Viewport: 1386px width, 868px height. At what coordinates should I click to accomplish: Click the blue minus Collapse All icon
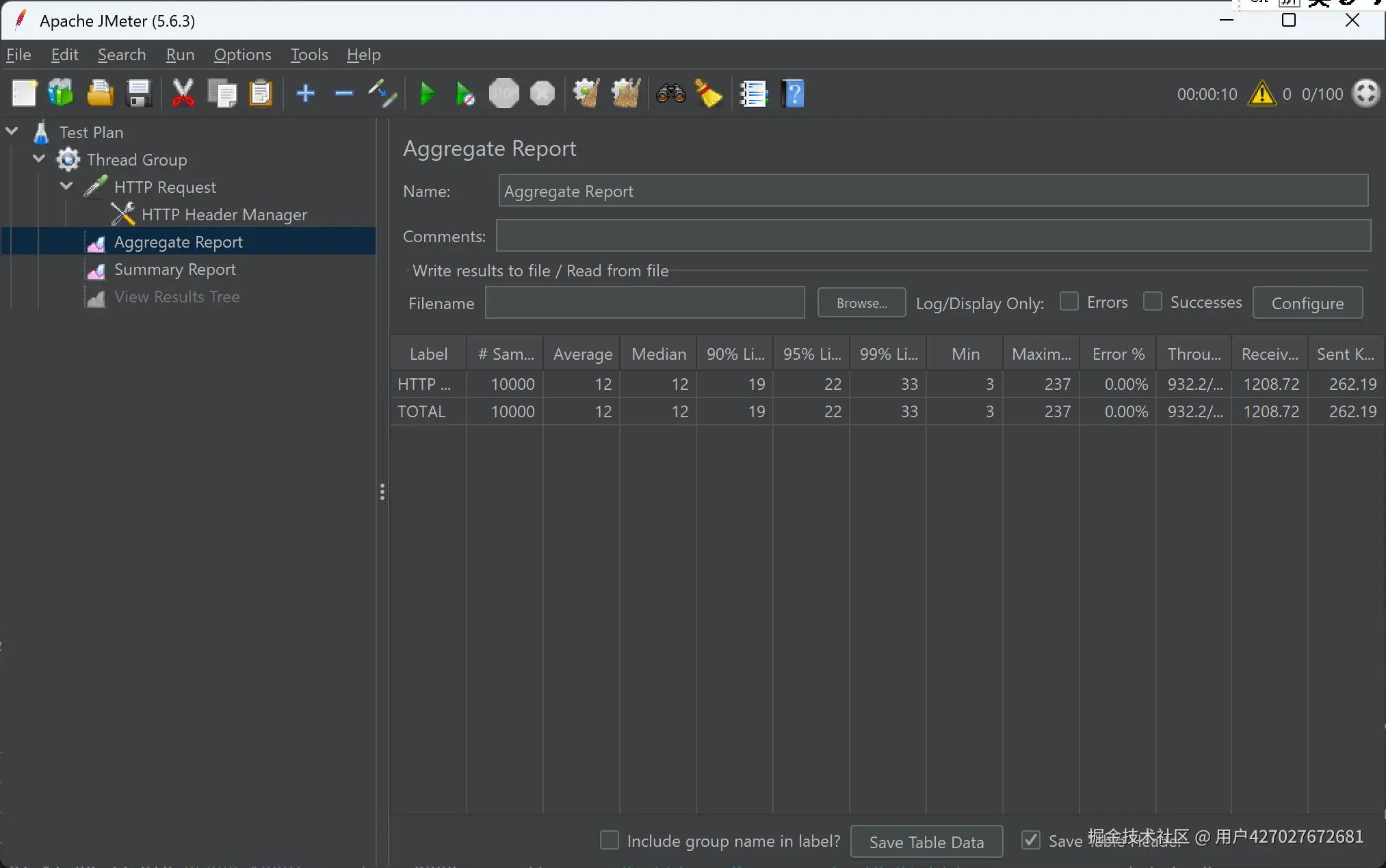click(344, 93)
